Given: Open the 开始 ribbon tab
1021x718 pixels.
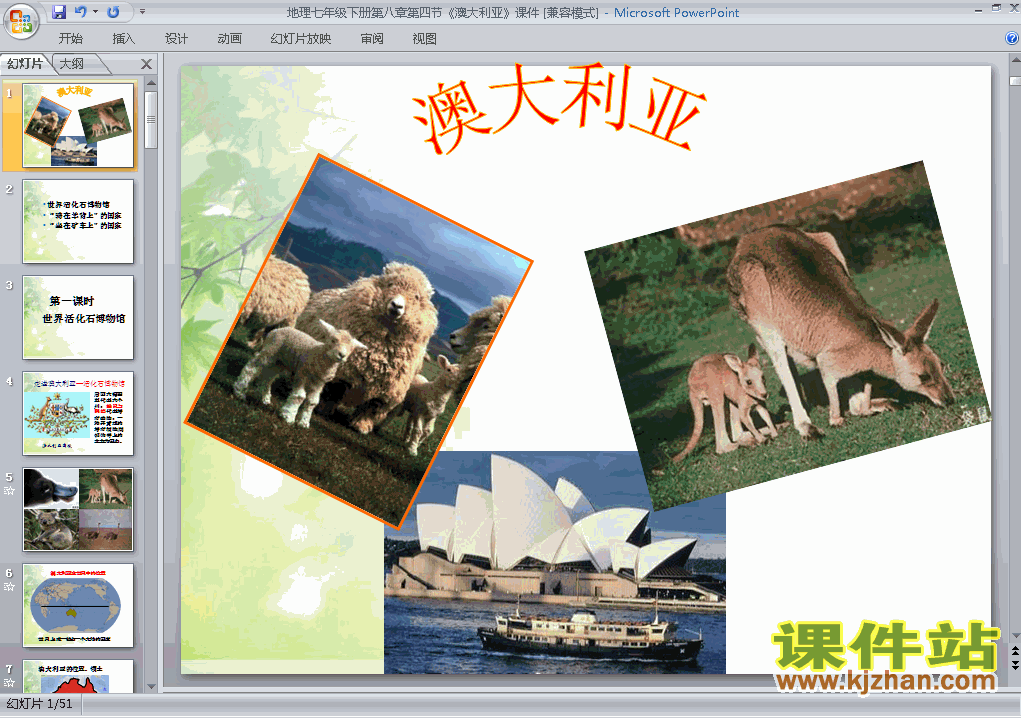Looking at the screenshot, I should [70, 38].
